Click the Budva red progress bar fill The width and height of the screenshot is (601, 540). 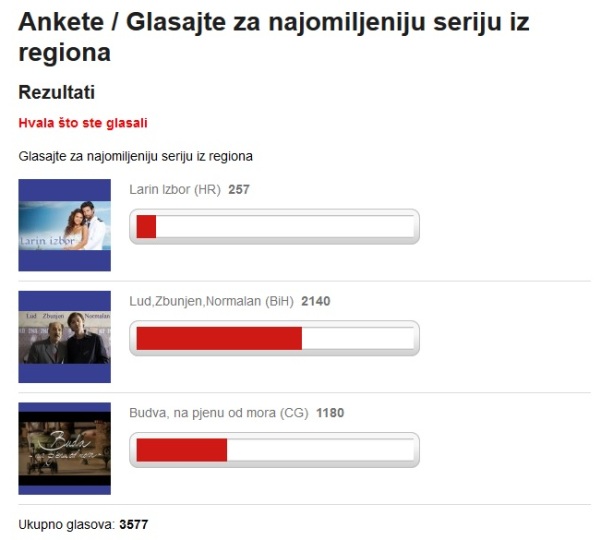(182, 450)
